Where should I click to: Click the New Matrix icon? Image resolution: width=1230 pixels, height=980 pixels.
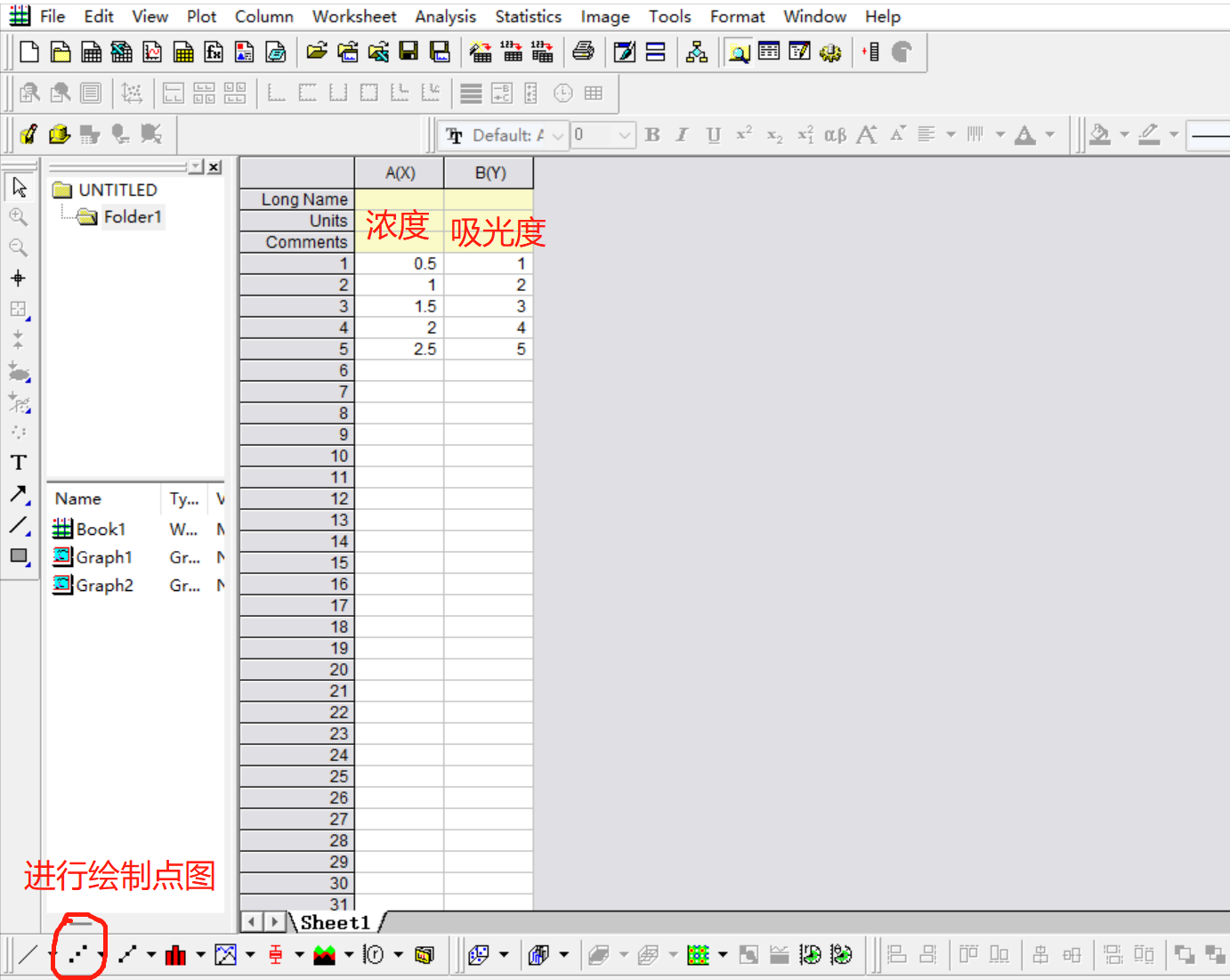pos(183,53)
